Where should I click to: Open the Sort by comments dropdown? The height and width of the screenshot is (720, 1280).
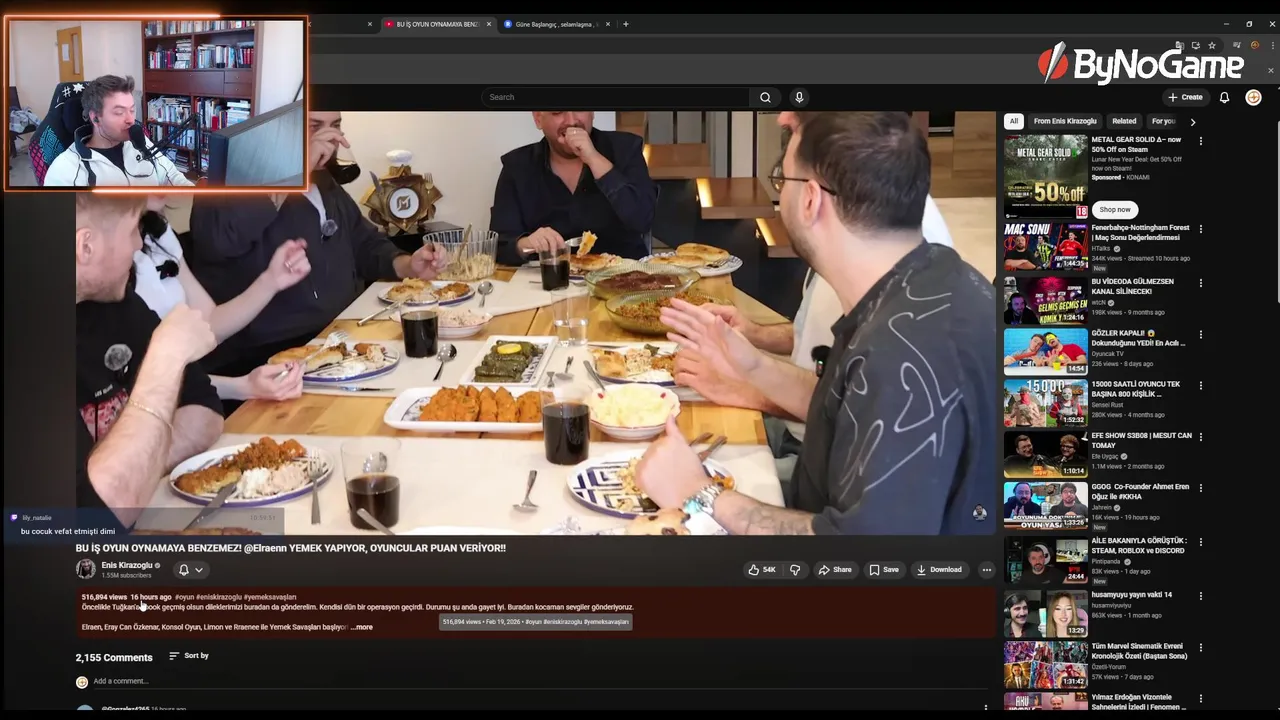[189, 656]
